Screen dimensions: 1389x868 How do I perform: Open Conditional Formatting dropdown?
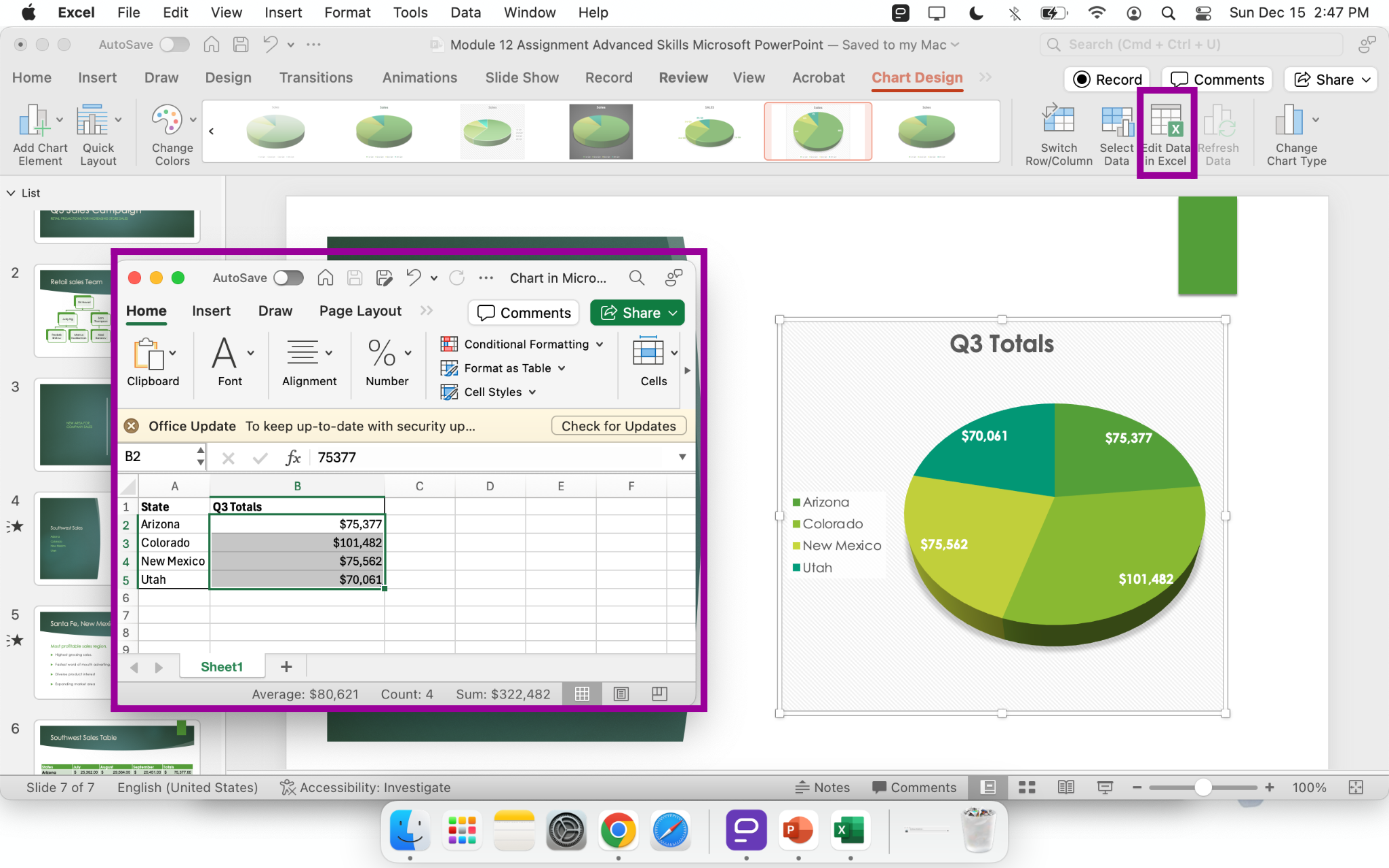[522, 344]
